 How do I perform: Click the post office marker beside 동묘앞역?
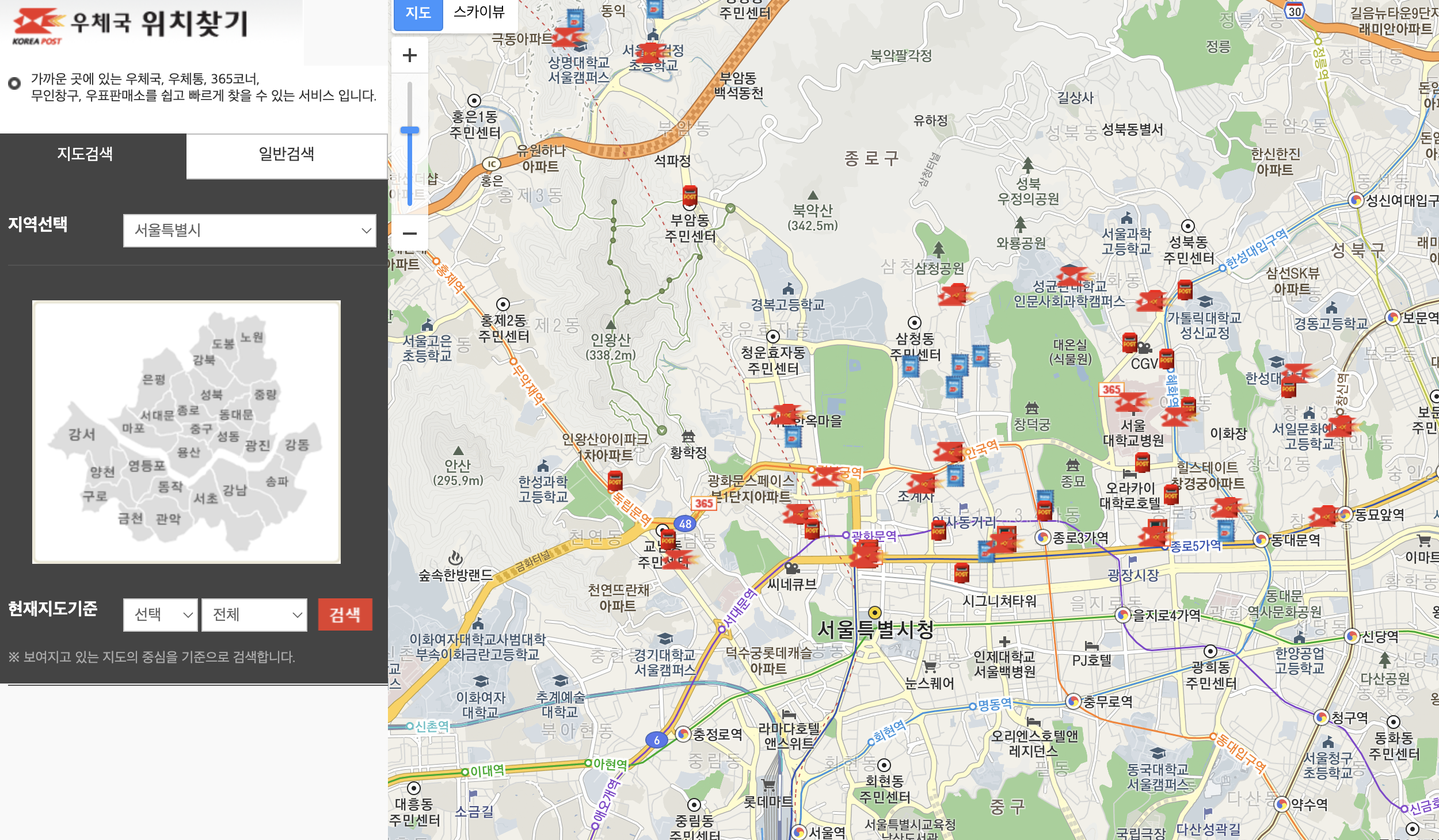click(x=1323, y=516)
